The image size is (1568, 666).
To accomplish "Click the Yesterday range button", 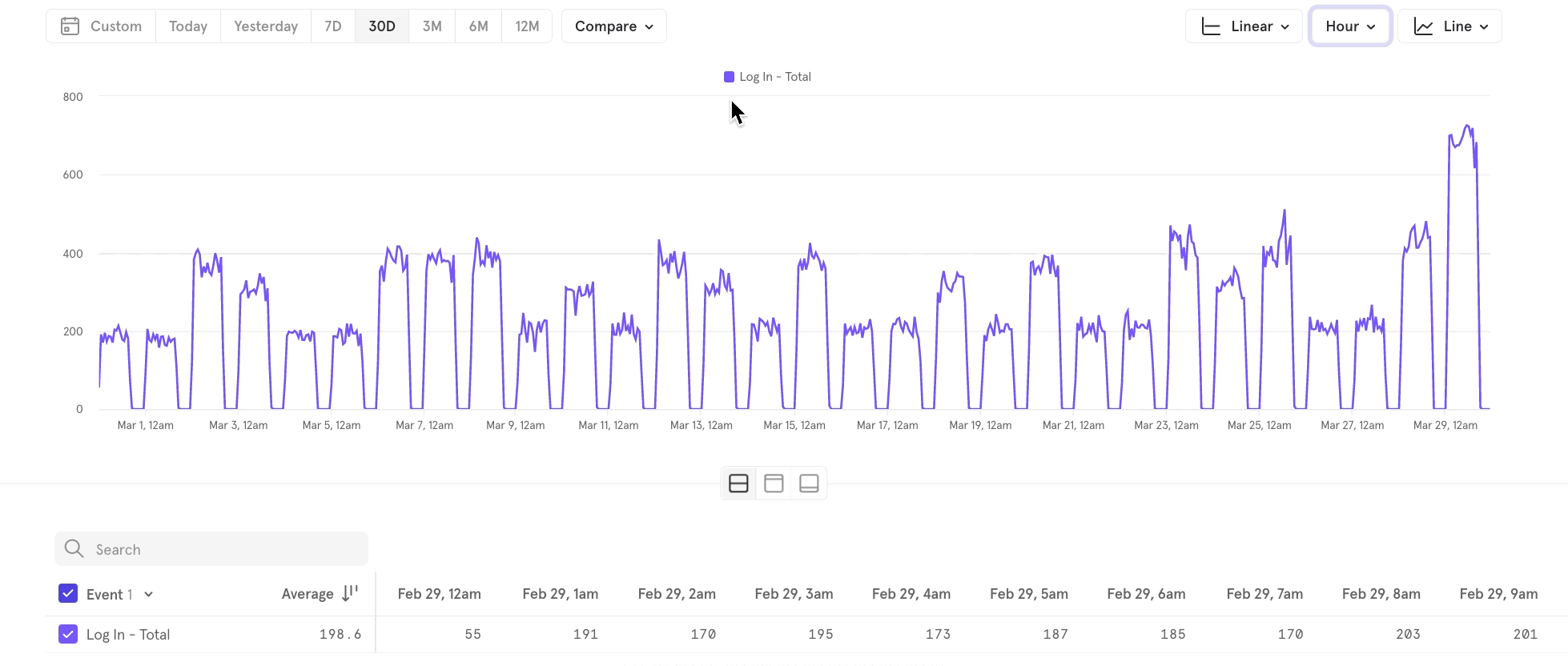I will pyautogui.click(x=266, y=26).
